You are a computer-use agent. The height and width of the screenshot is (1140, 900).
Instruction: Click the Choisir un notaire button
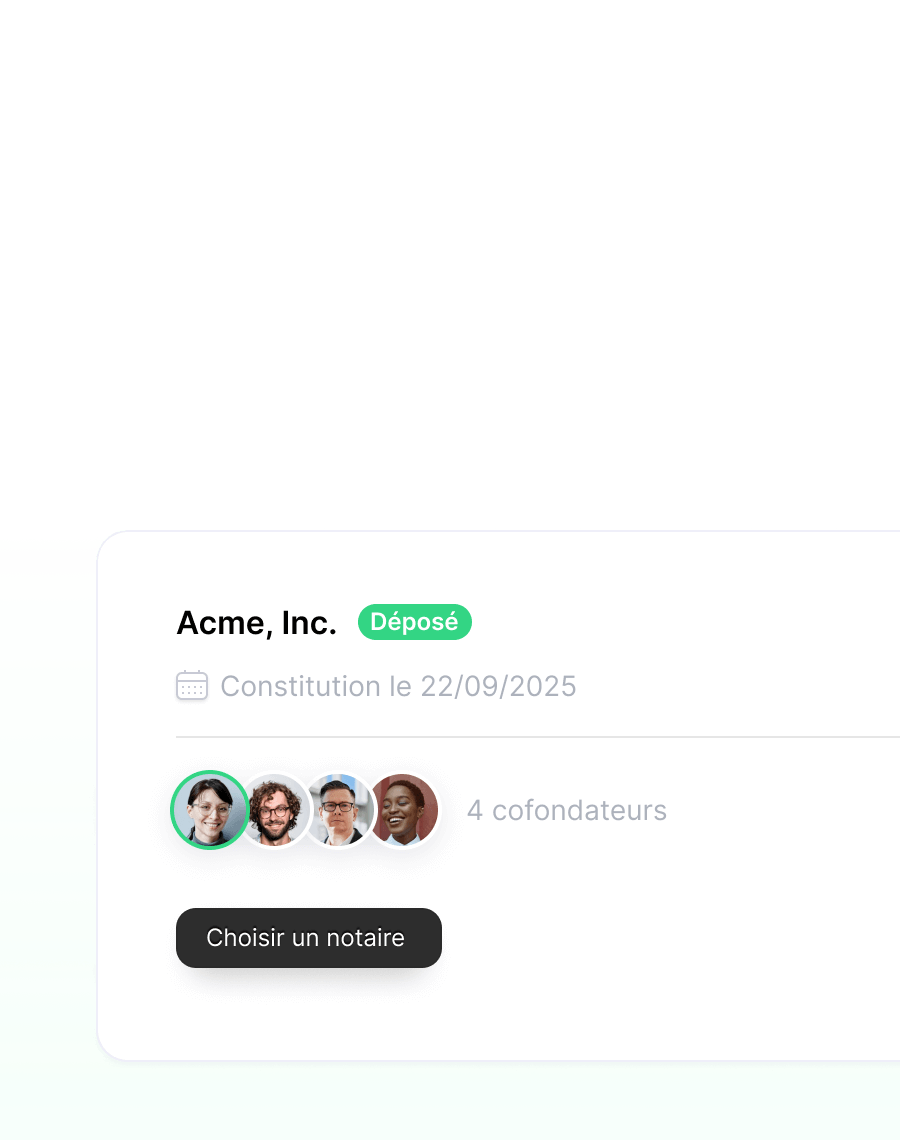[x=309, y=938]
